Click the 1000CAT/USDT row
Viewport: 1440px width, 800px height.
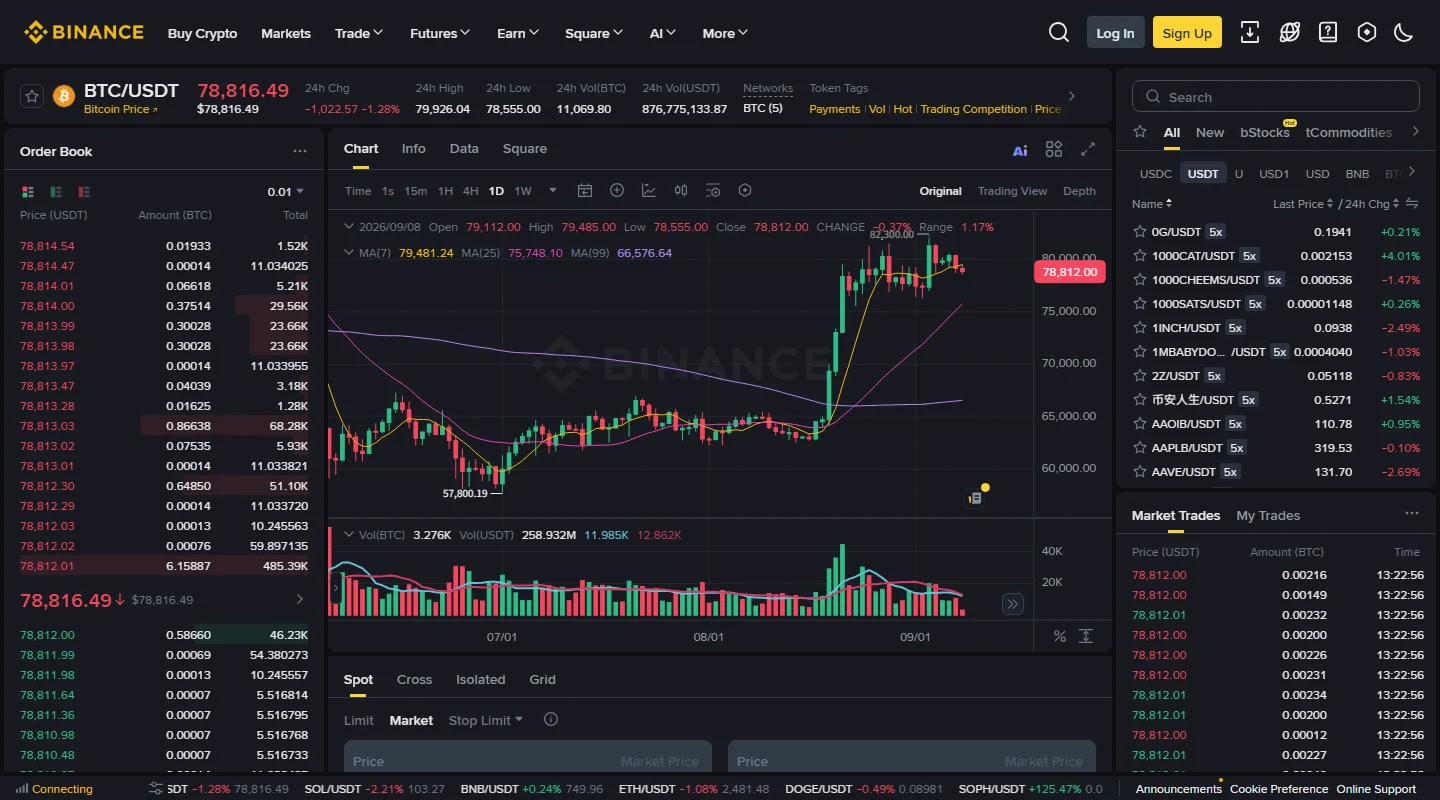point(1276,256)
